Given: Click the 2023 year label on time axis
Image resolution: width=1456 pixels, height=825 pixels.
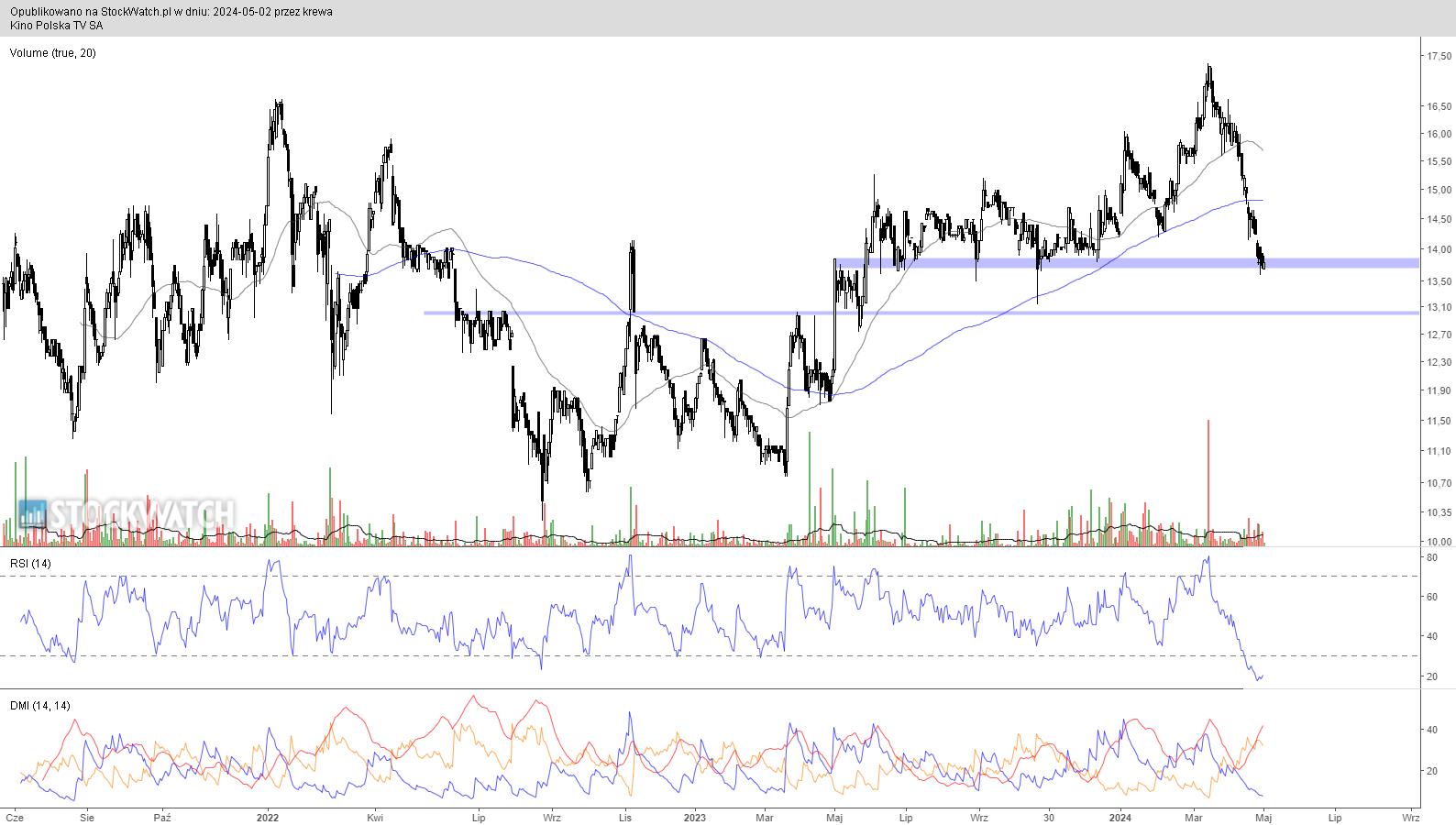Looking at the screenshot, I should point(695,817).
